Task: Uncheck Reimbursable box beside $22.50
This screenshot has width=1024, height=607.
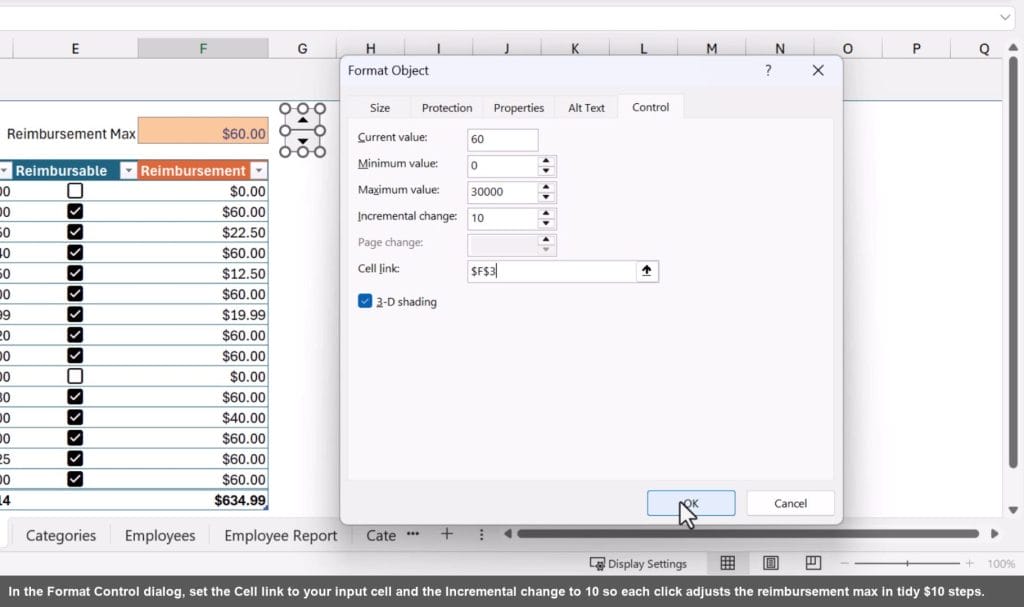Action: point(75,232)
